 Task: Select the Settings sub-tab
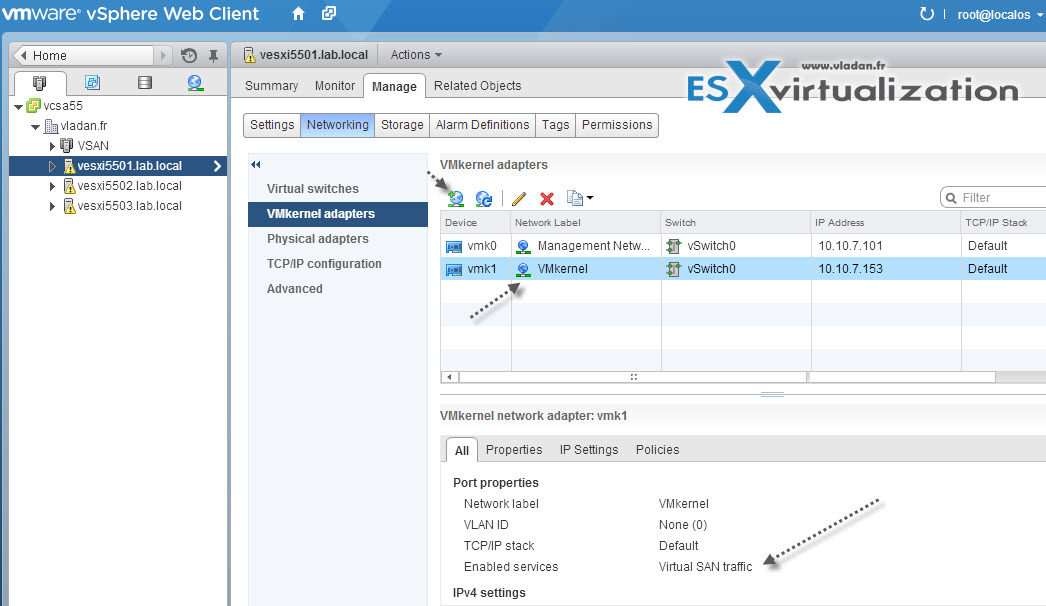(272, 125)
